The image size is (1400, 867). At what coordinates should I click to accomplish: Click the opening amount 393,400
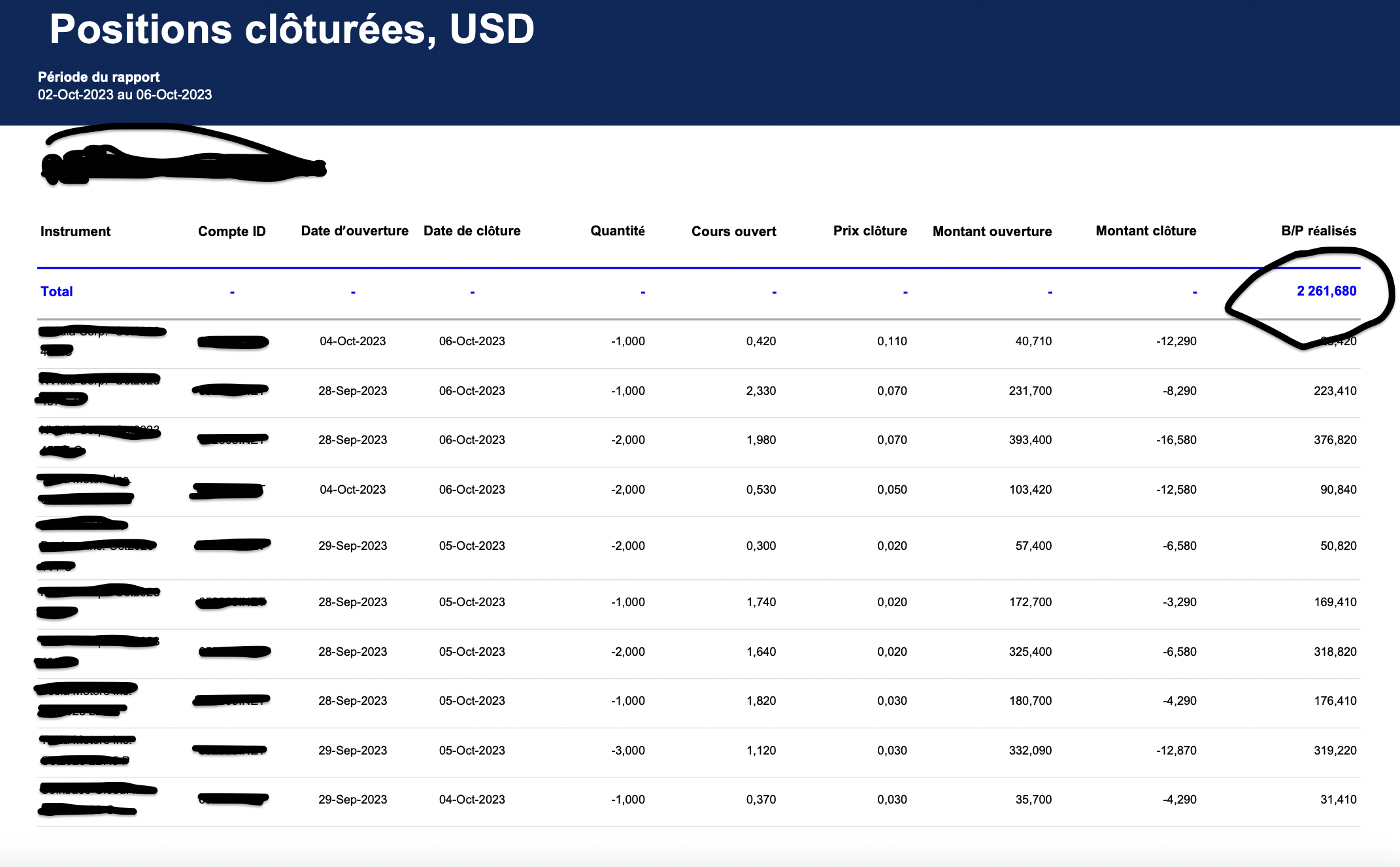pyautogui.click(x=1030, y=440)
